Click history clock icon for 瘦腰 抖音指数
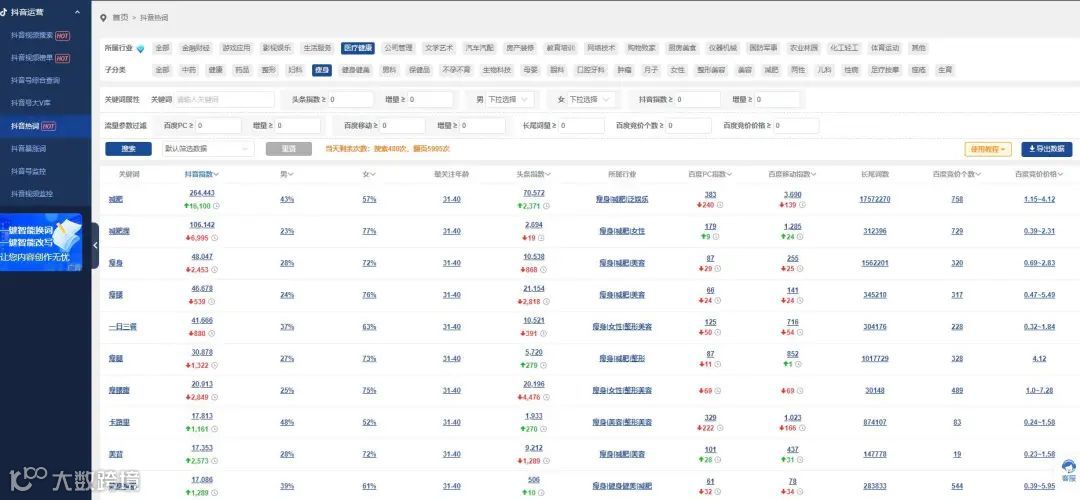Viewport: 1080px width, 500px height. click(211, 301)
